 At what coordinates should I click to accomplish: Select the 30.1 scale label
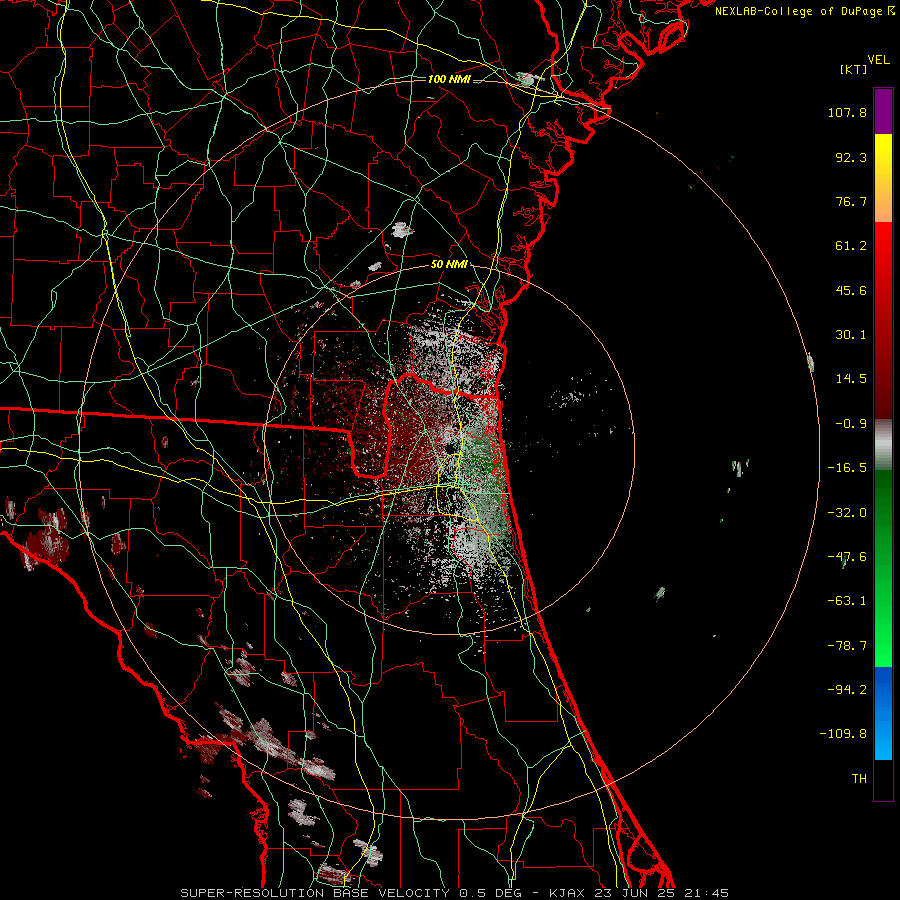[x=851, y=335]
